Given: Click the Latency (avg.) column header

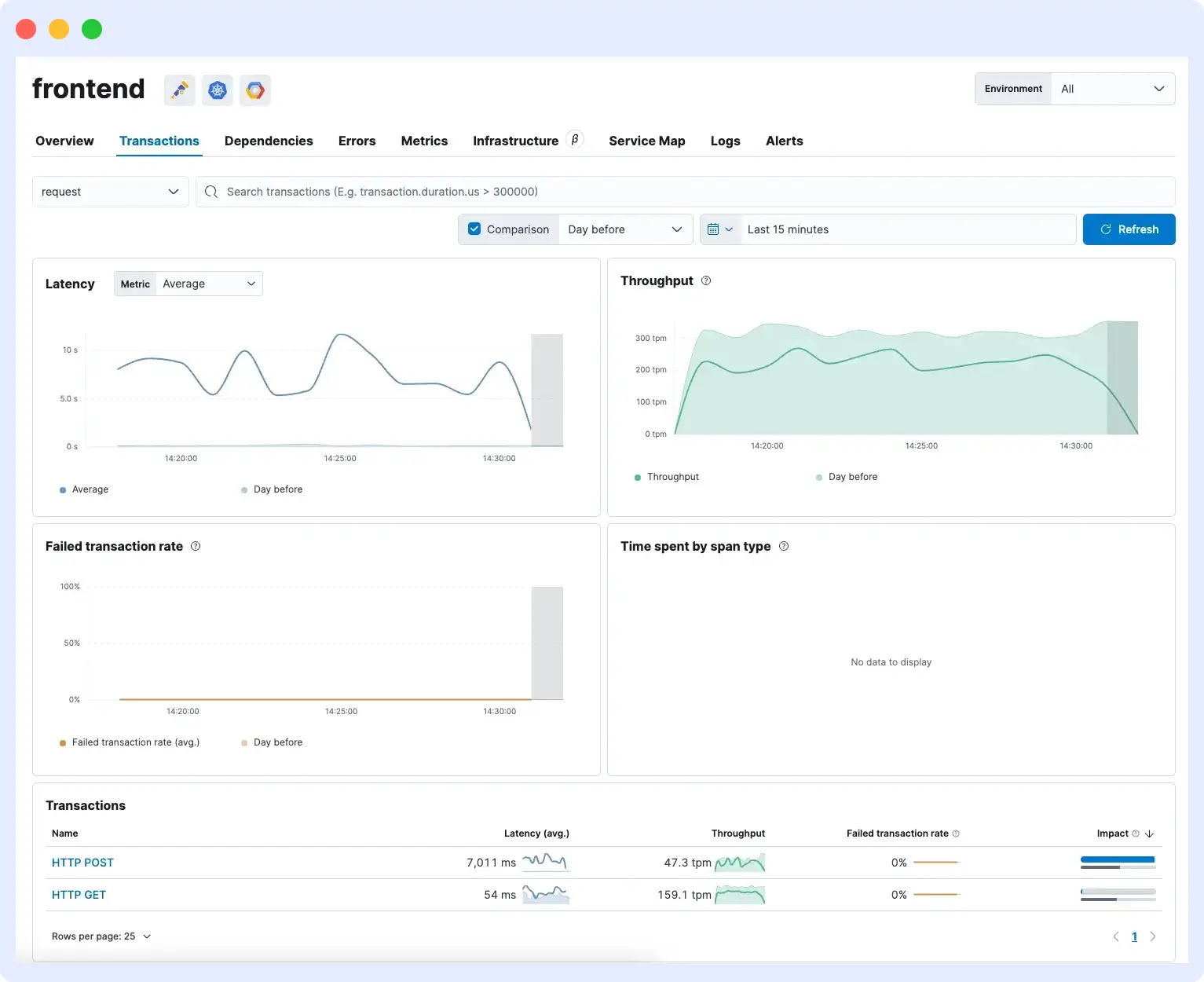Looking at the screenshot, I should point(536,834).
